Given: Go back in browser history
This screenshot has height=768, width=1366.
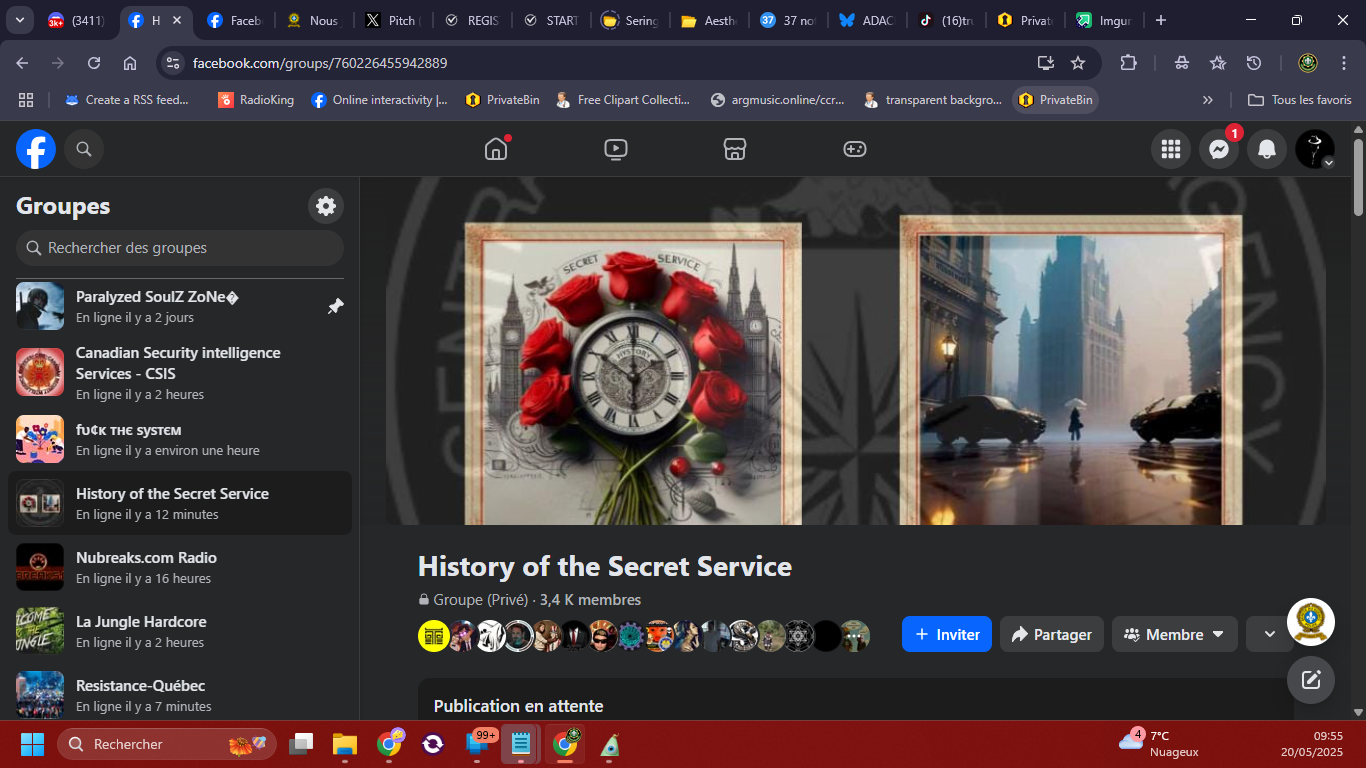Looking at the screenshot, I should (22, 63).
